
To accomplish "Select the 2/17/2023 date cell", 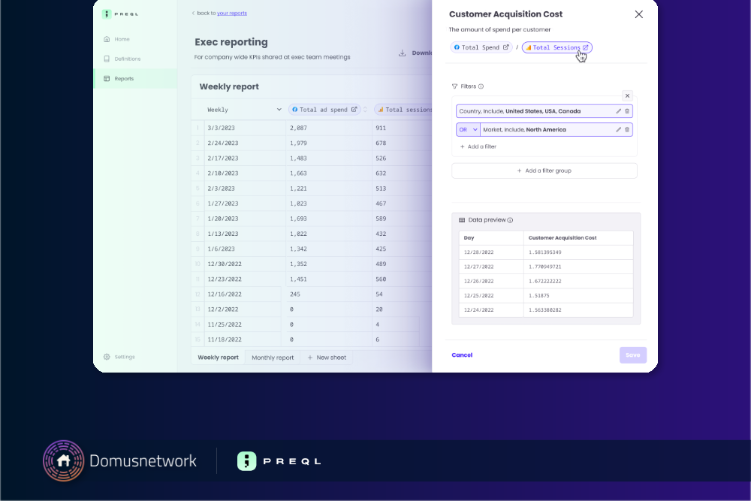I will click(244, 158).
